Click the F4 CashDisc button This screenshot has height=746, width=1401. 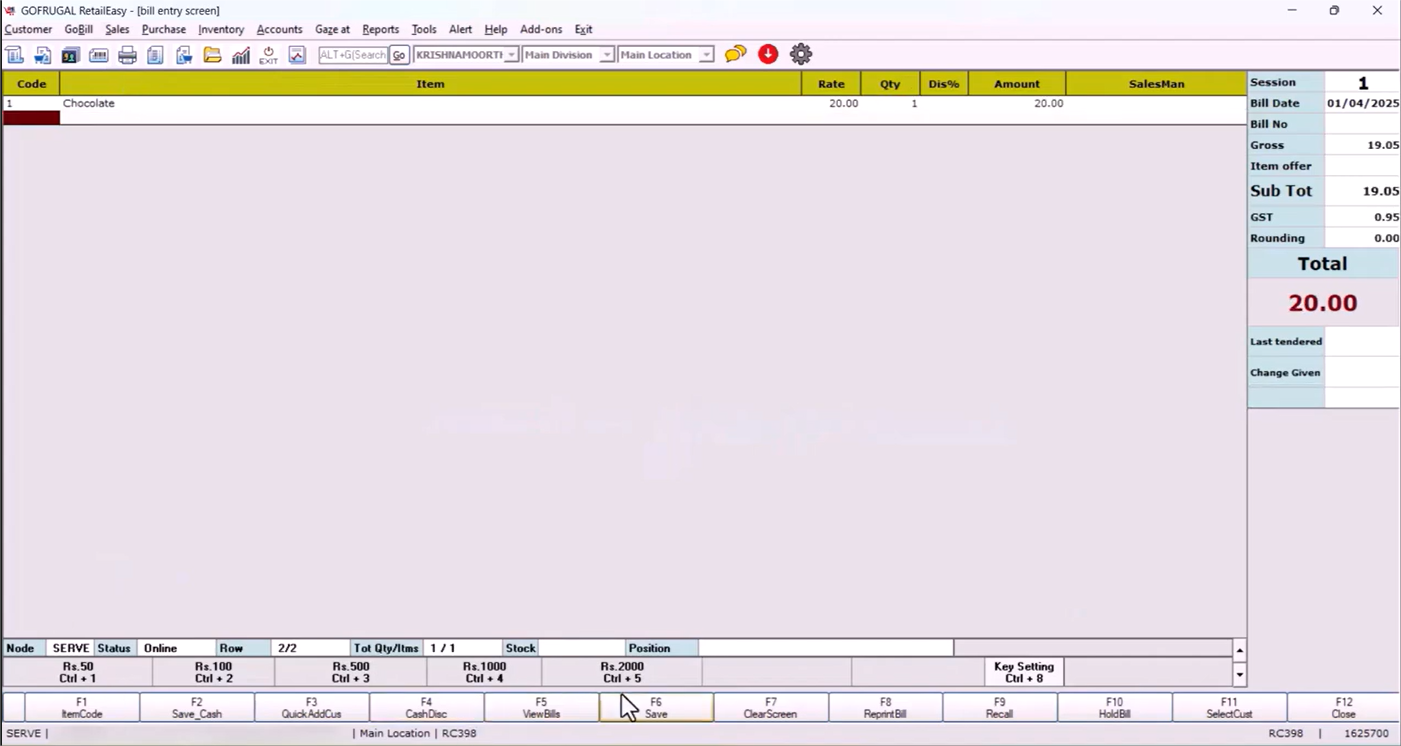coord(426,708)
